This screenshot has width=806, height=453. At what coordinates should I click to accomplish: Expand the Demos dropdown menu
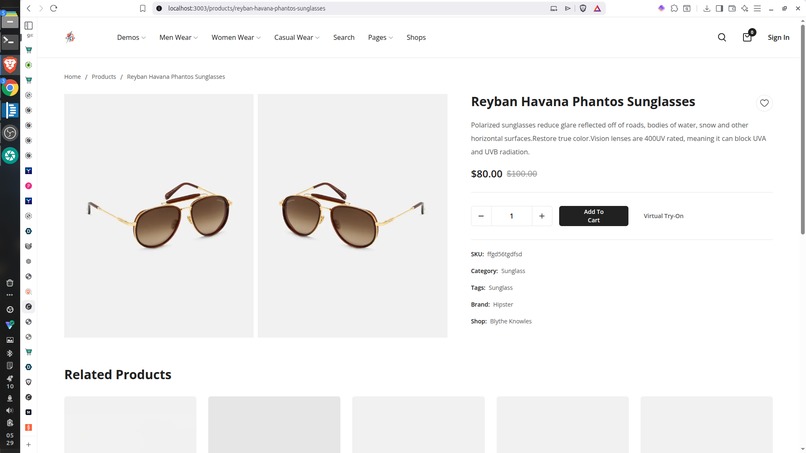coord(131,38)
